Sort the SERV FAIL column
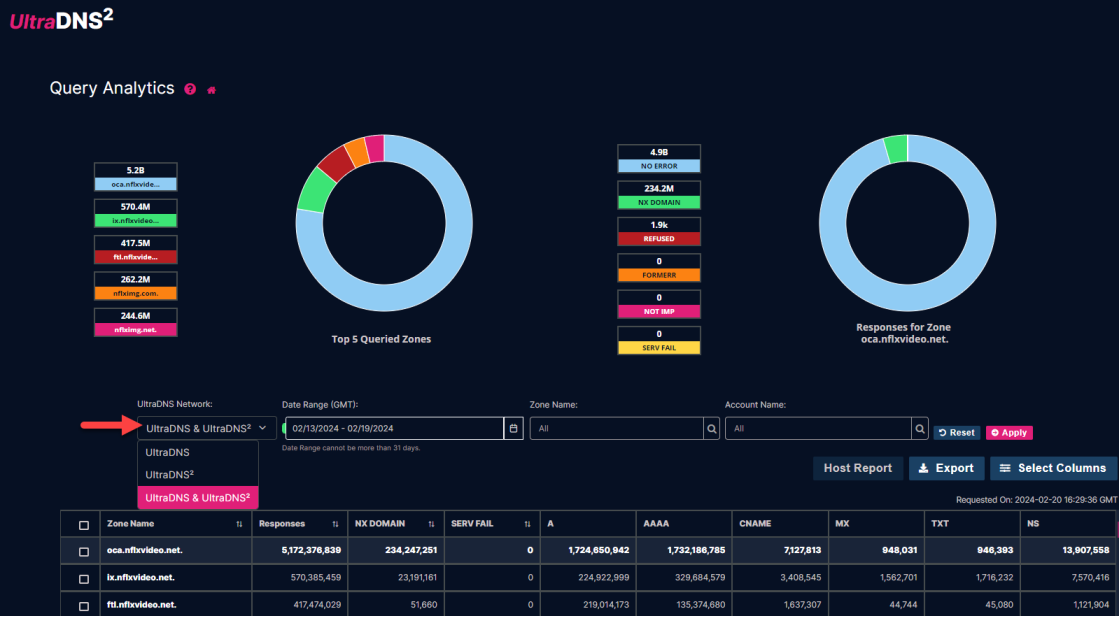The image size is (1119, 617). [527, 524]
